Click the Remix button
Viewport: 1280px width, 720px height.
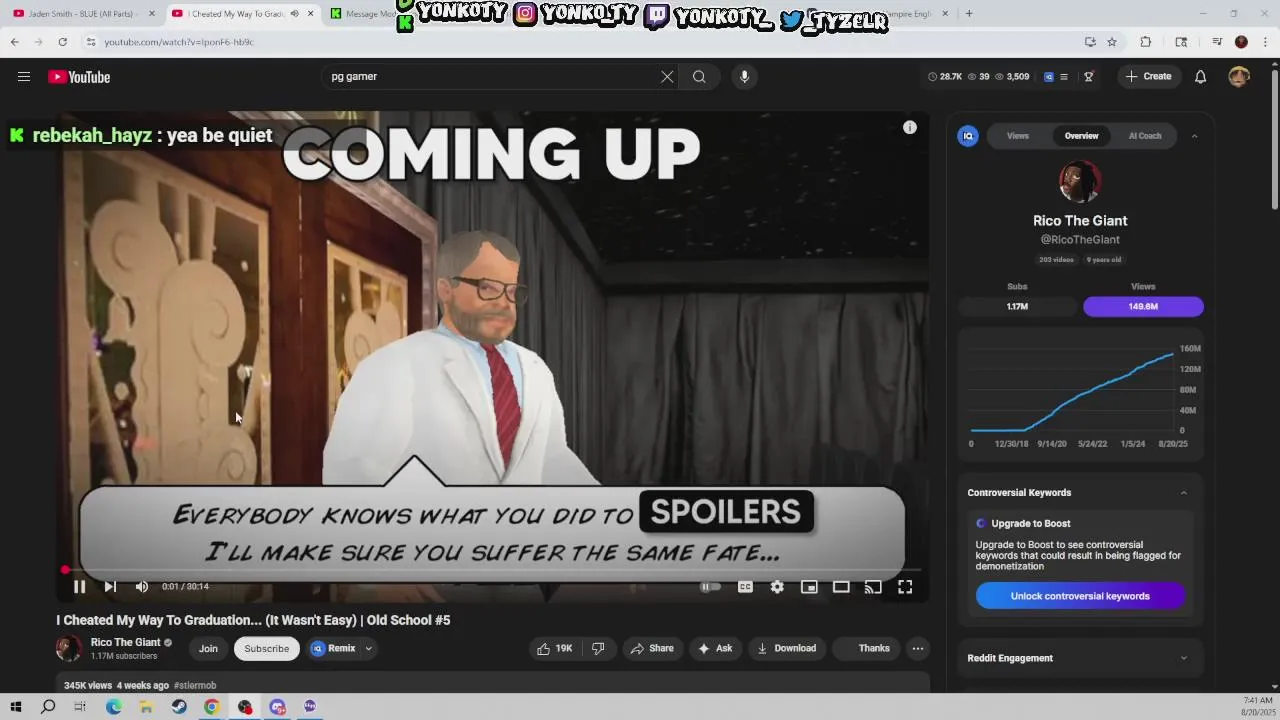(334, 648)
